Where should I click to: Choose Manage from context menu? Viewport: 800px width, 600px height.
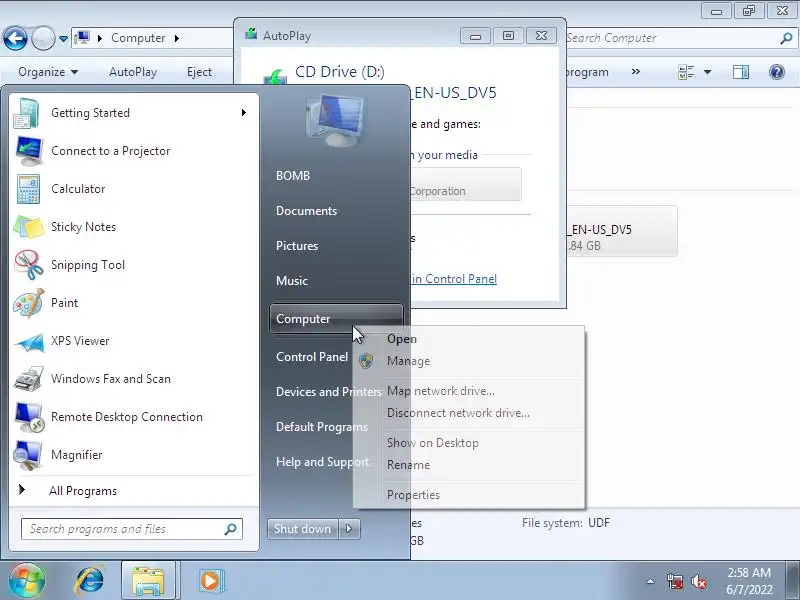pyautogui.click(x=469, y=361)
